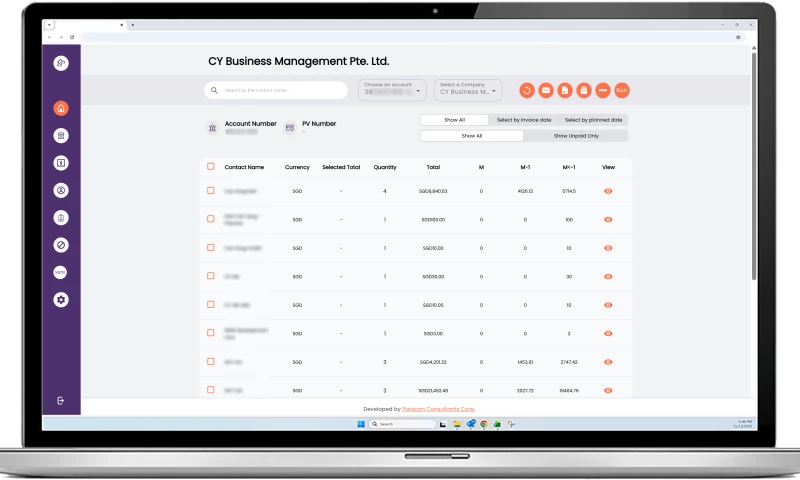
Task: Switch to Select by invoice date
Action: [x=524, y=120]
